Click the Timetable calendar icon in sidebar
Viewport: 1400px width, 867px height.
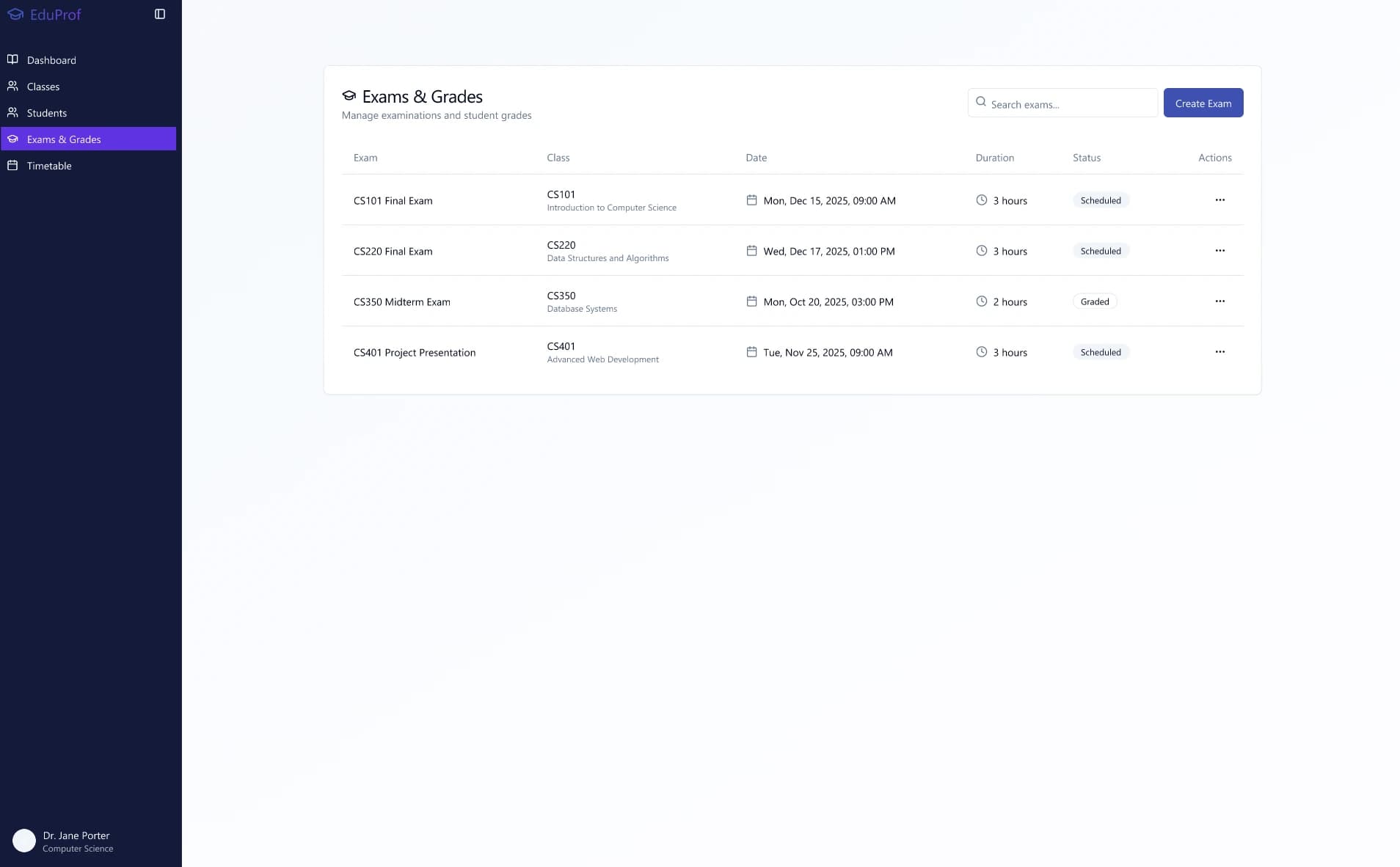click(12, 165)
